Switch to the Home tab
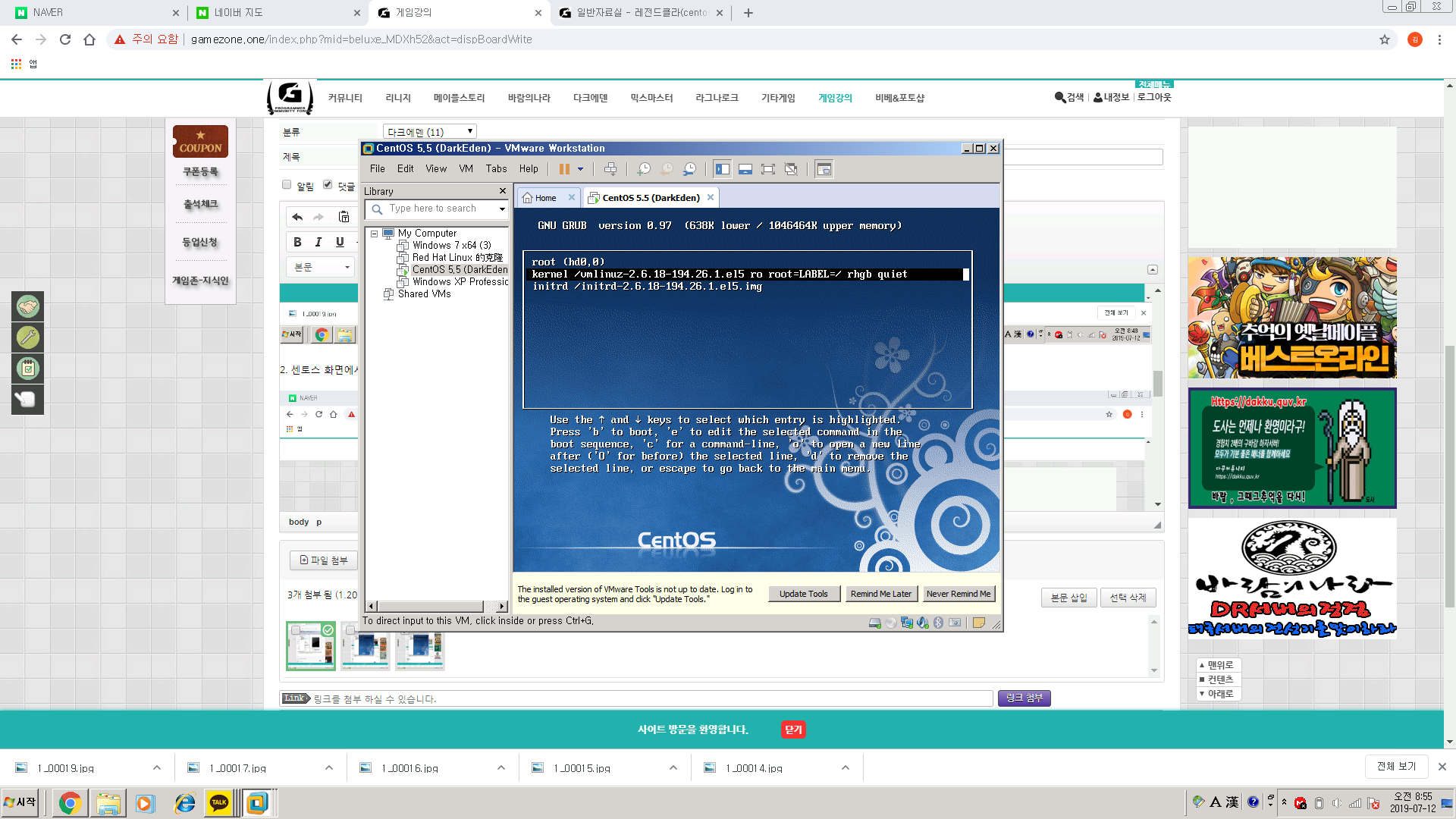This screenshot has height=819, width=1456. pos(545,198)
